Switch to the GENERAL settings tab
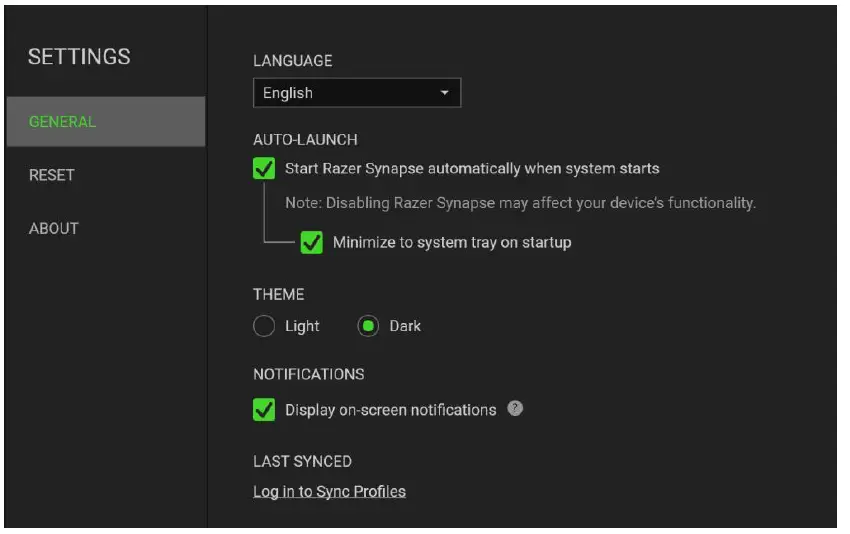 click(x=62, y=122)
